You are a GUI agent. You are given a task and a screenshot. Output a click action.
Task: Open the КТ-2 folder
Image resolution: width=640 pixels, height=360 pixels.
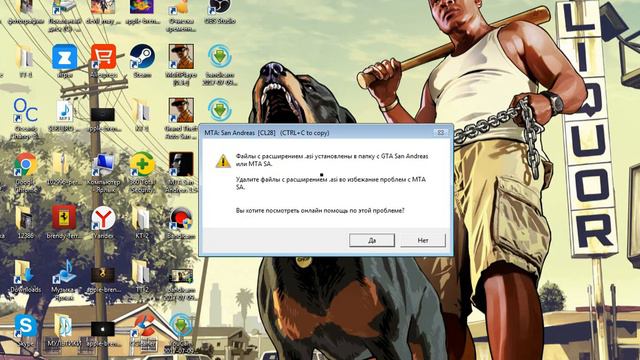(141, 218)
